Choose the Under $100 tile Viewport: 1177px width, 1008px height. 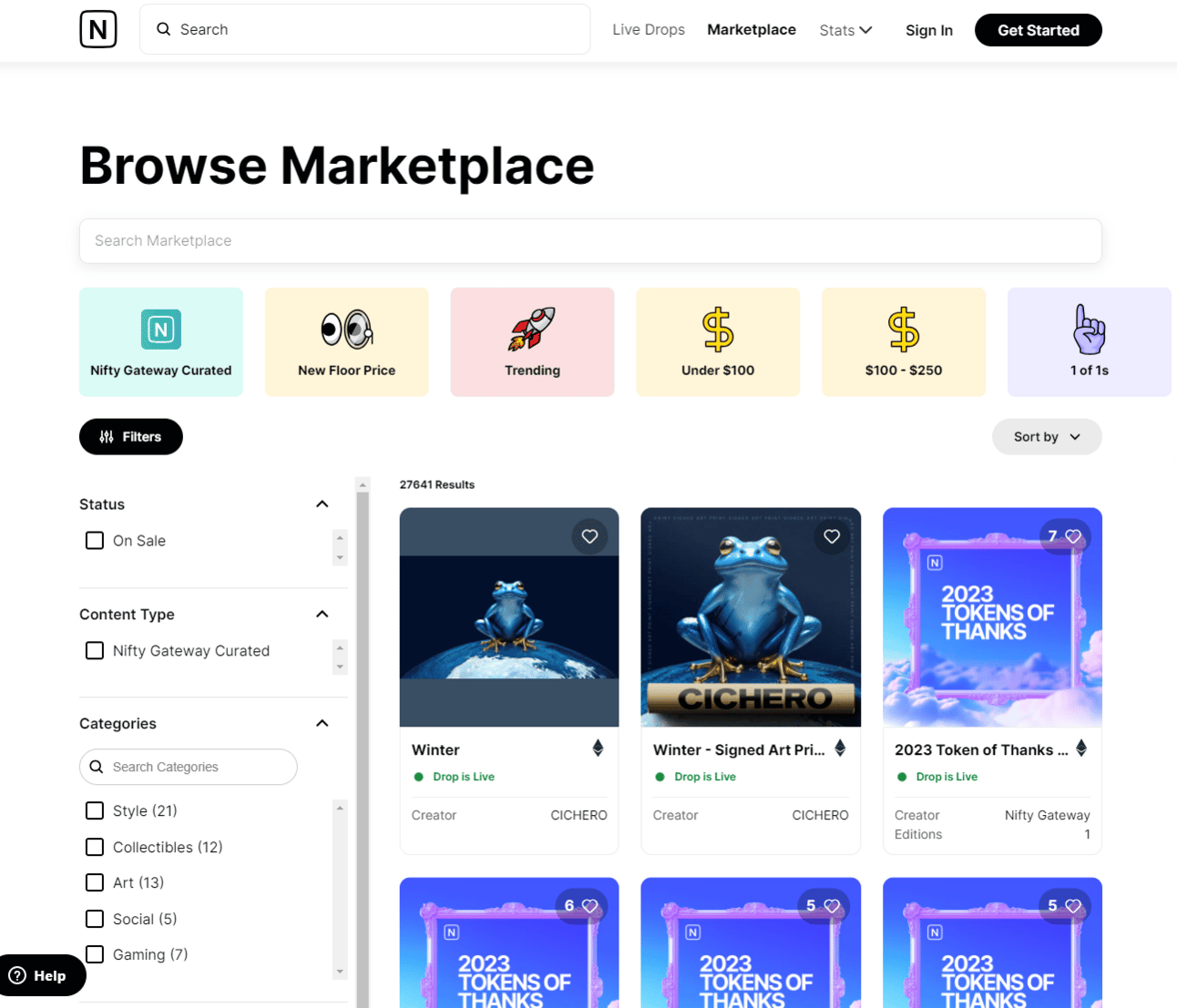click(x=718, y=342)
